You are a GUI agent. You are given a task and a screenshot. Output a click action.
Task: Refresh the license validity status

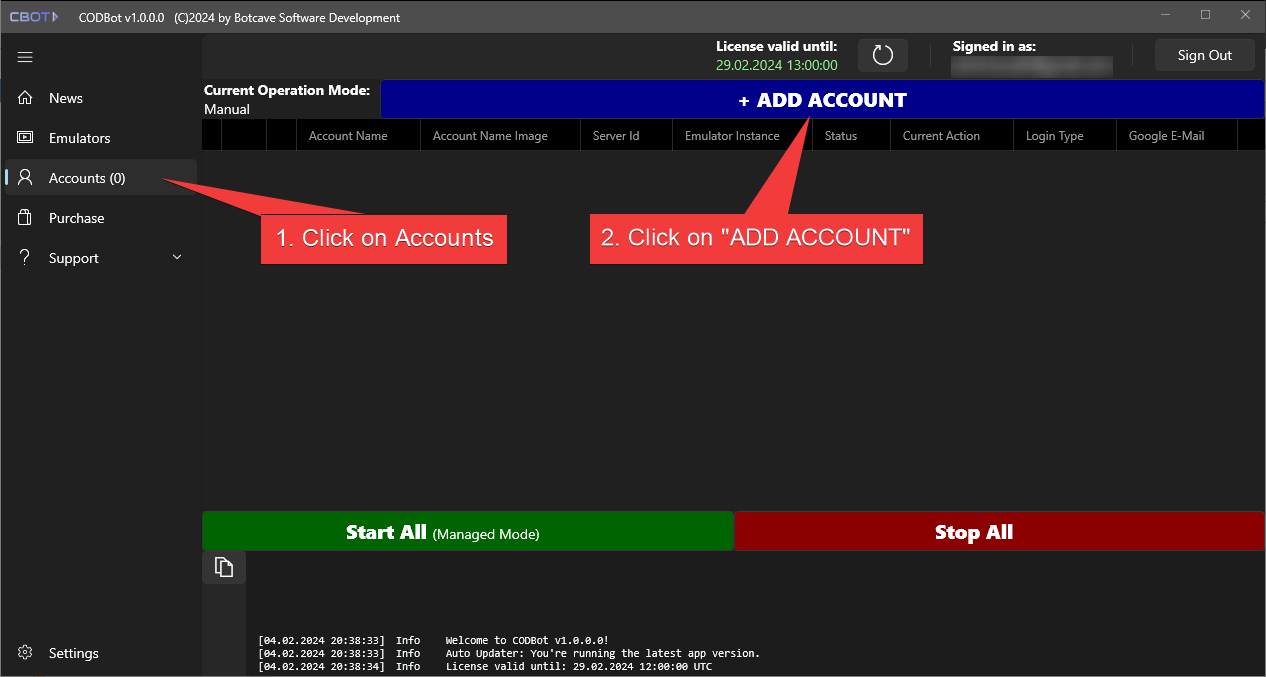(882, 55)
